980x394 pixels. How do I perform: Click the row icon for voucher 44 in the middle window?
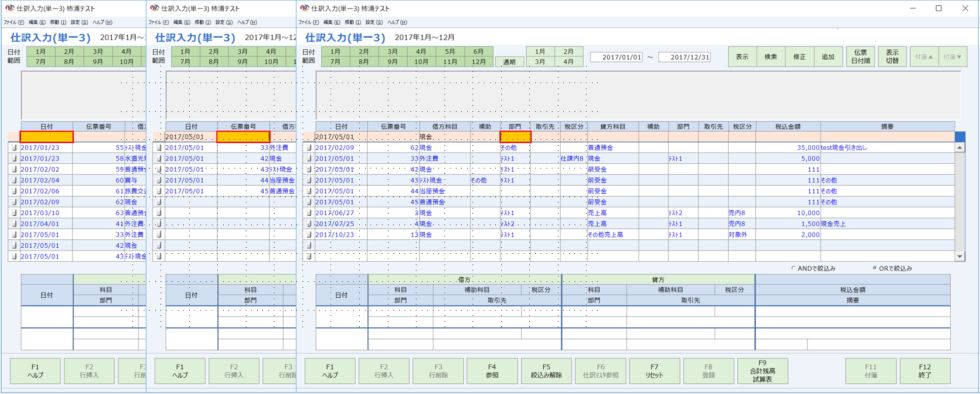click(159, 180)
